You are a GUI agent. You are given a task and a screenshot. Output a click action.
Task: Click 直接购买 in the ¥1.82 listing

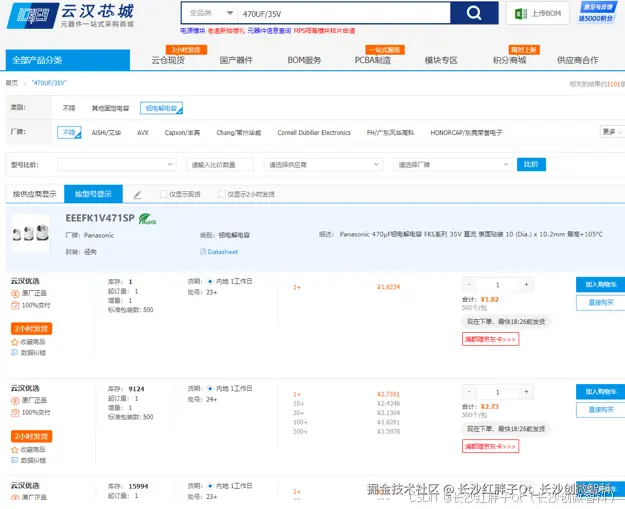pos(600,303)
